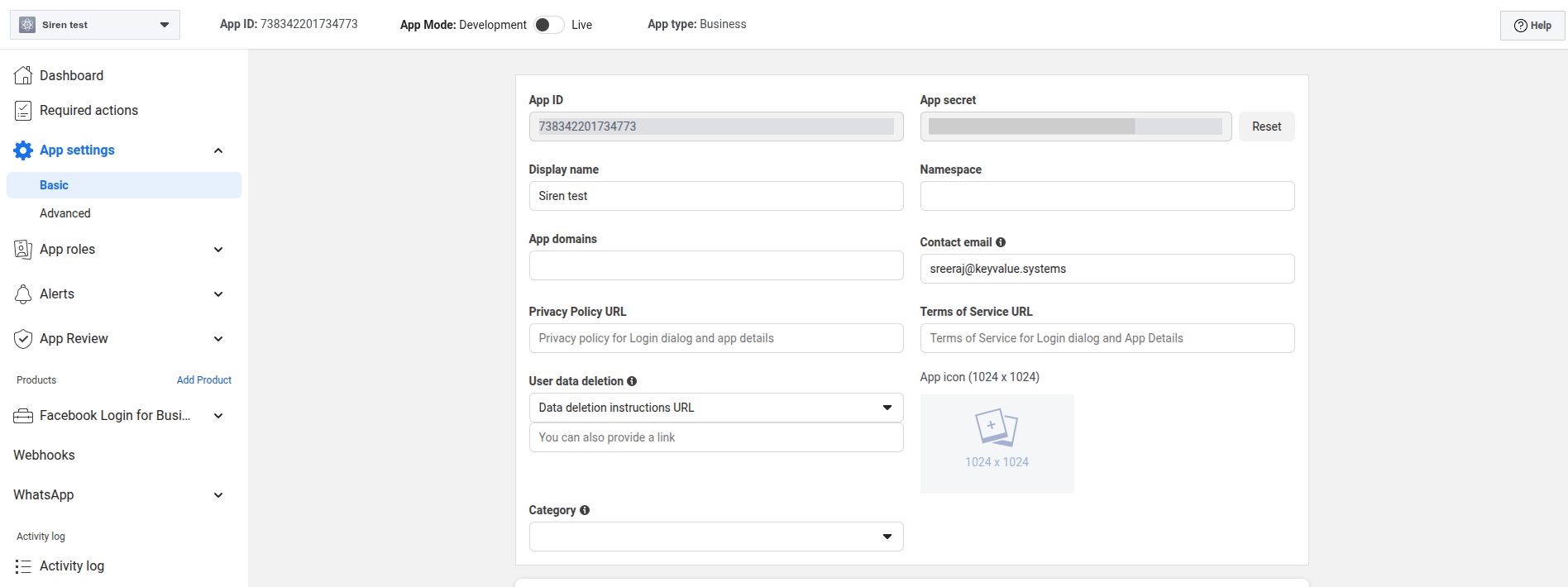This screenshot has width=1568, height=587.
Task: Click the question mark Help icon
Action: pos(1520,26)
